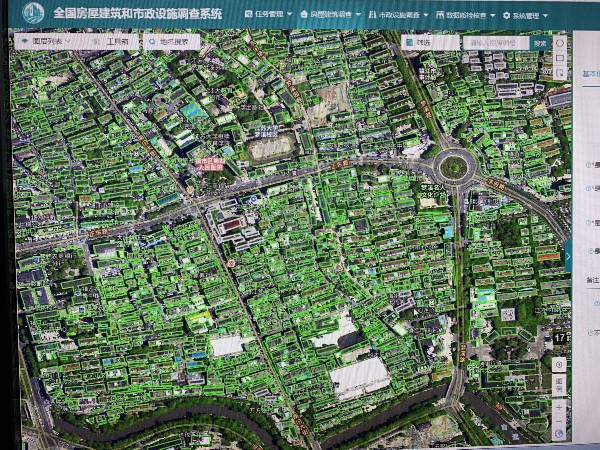Select the polygon drawing tool below the rectangle
This screenshot has height=450, width=600.
click(559, 75)
